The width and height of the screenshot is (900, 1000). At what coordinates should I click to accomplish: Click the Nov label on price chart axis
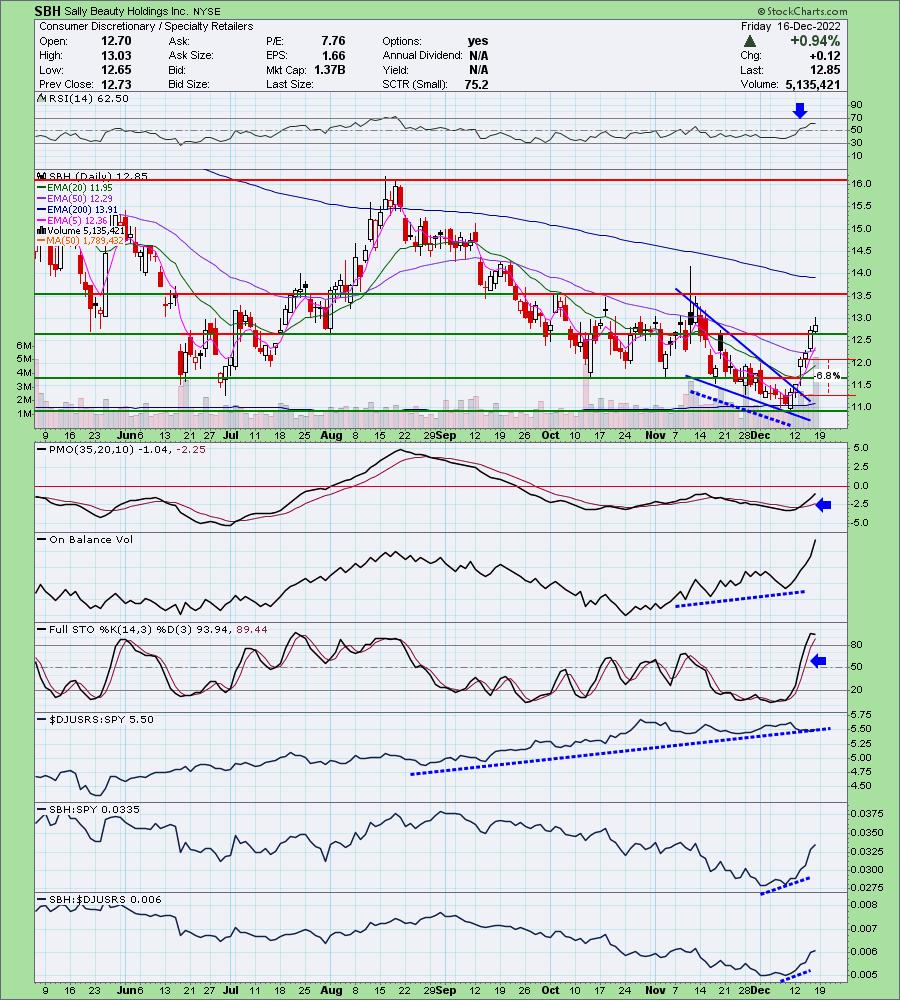coord(655,435)
